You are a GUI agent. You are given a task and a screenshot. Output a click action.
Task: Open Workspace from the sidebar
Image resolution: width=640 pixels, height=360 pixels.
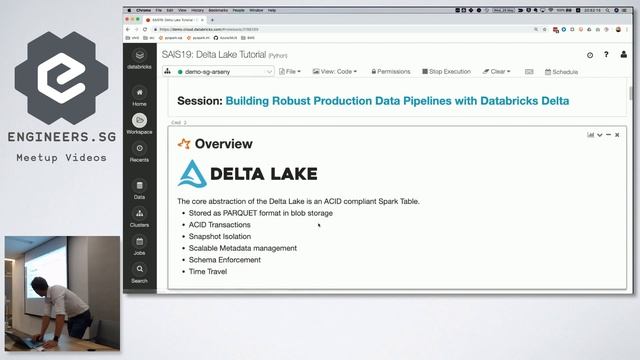point(139,124)
